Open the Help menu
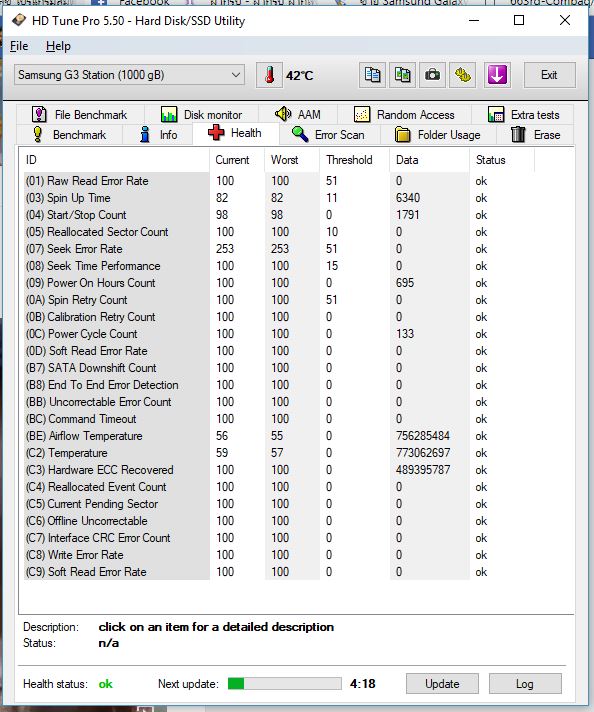Image resolution: width=594 pixels, height=712 pixels. pos(58,46)
